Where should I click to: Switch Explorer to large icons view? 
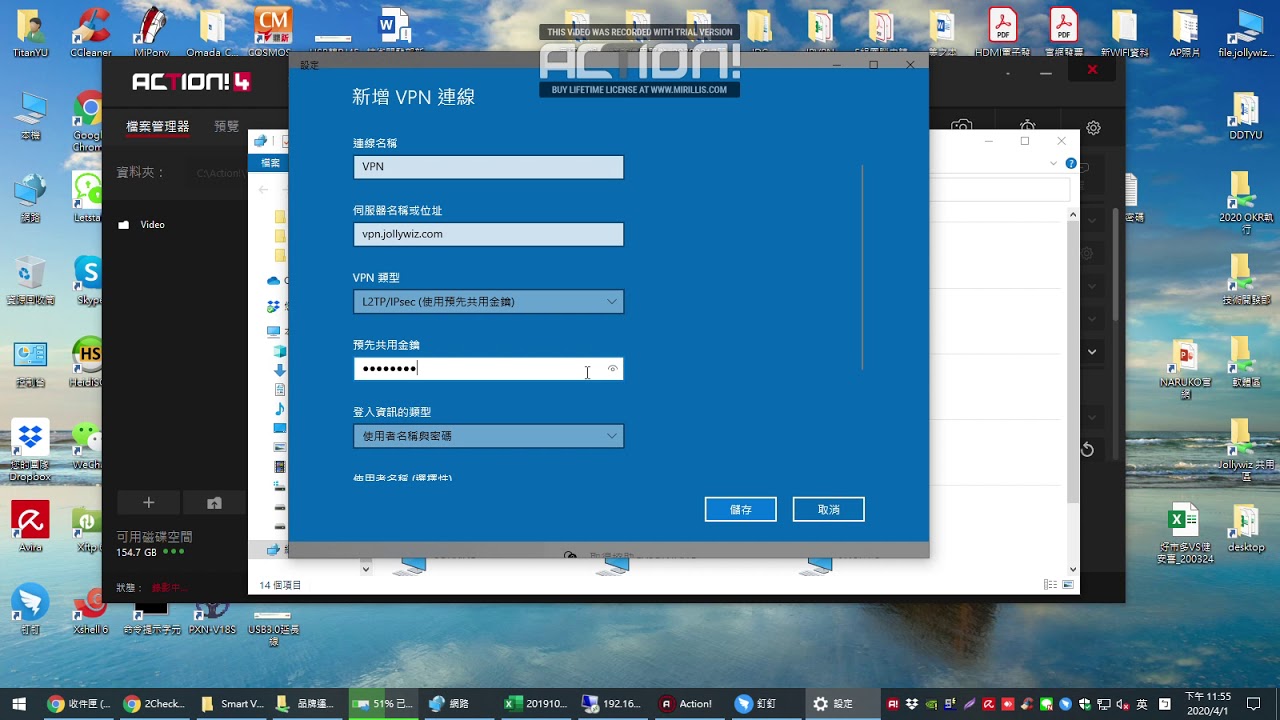click(1068, 585)
